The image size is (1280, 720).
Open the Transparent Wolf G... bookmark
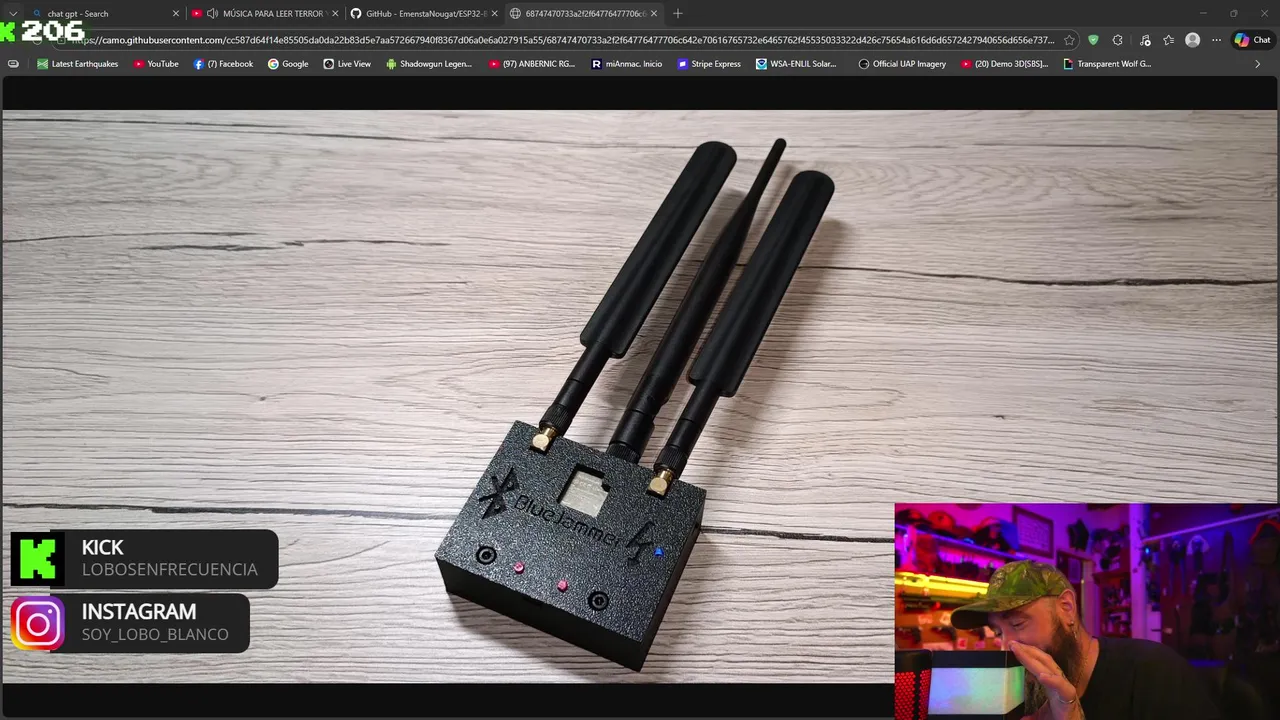(1107, 64)
